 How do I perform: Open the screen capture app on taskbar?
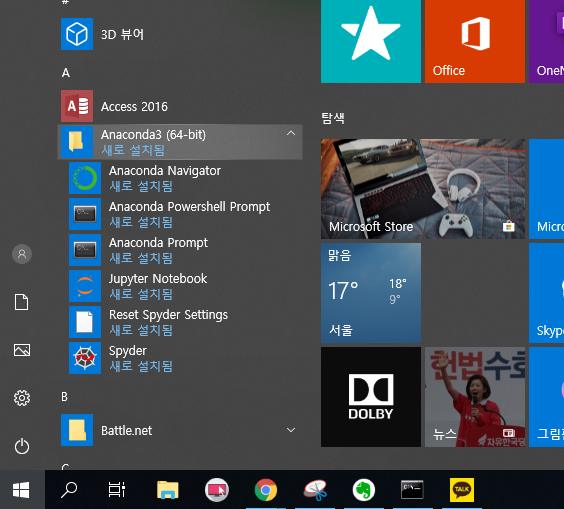(217, 490)
